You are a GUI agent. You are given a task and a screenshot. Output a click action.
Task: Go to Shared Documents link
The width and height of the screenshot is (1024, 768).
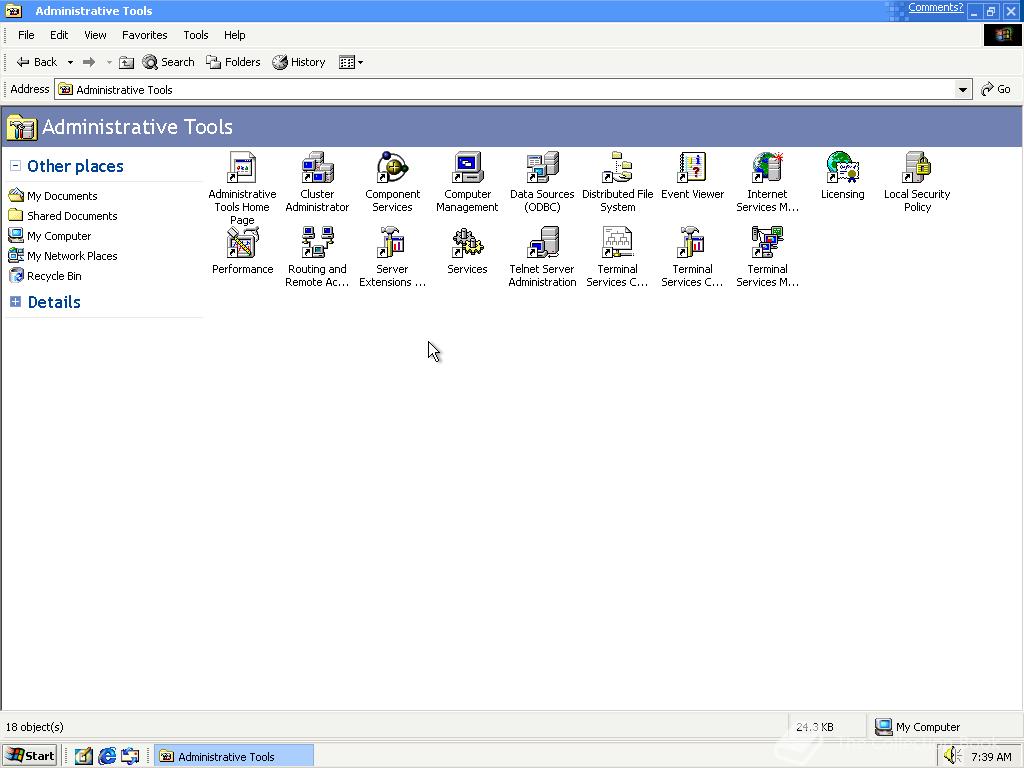72,216
